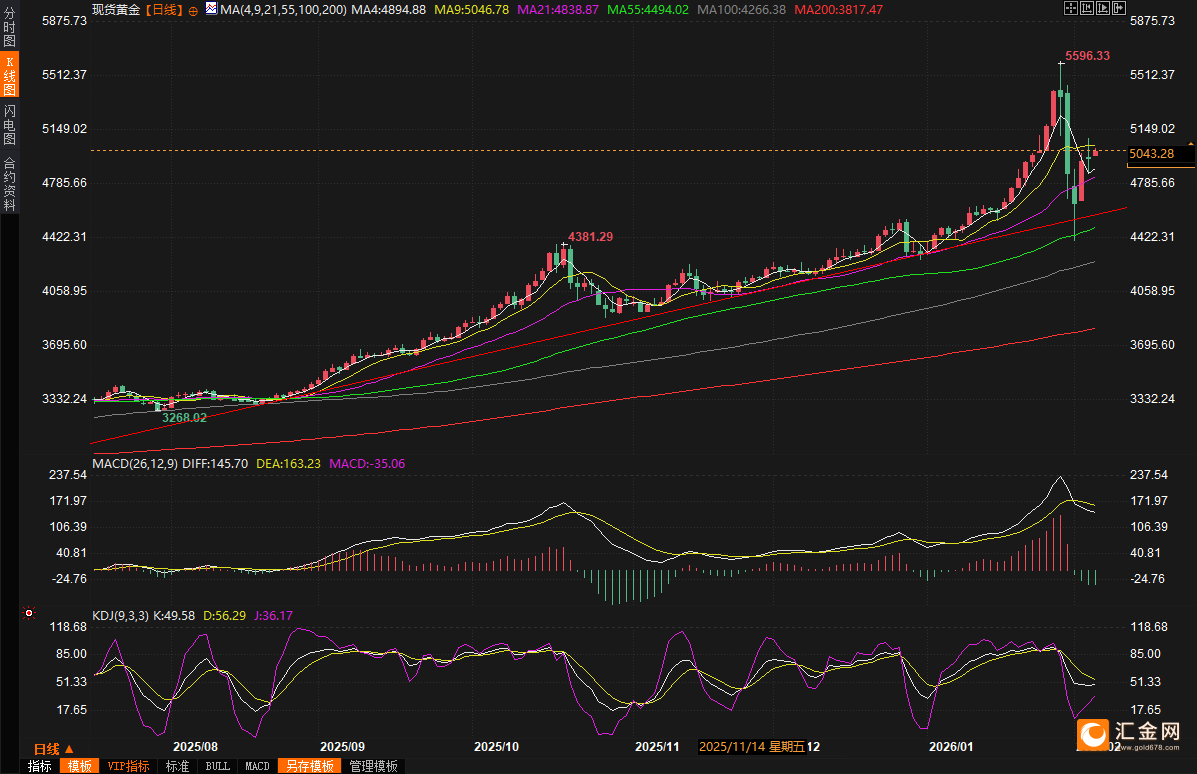The width and height of the screenshot is (1197, 774).
Task: Click the crosshair cursor icon at top right
Action: click(x=1070, y=8)
